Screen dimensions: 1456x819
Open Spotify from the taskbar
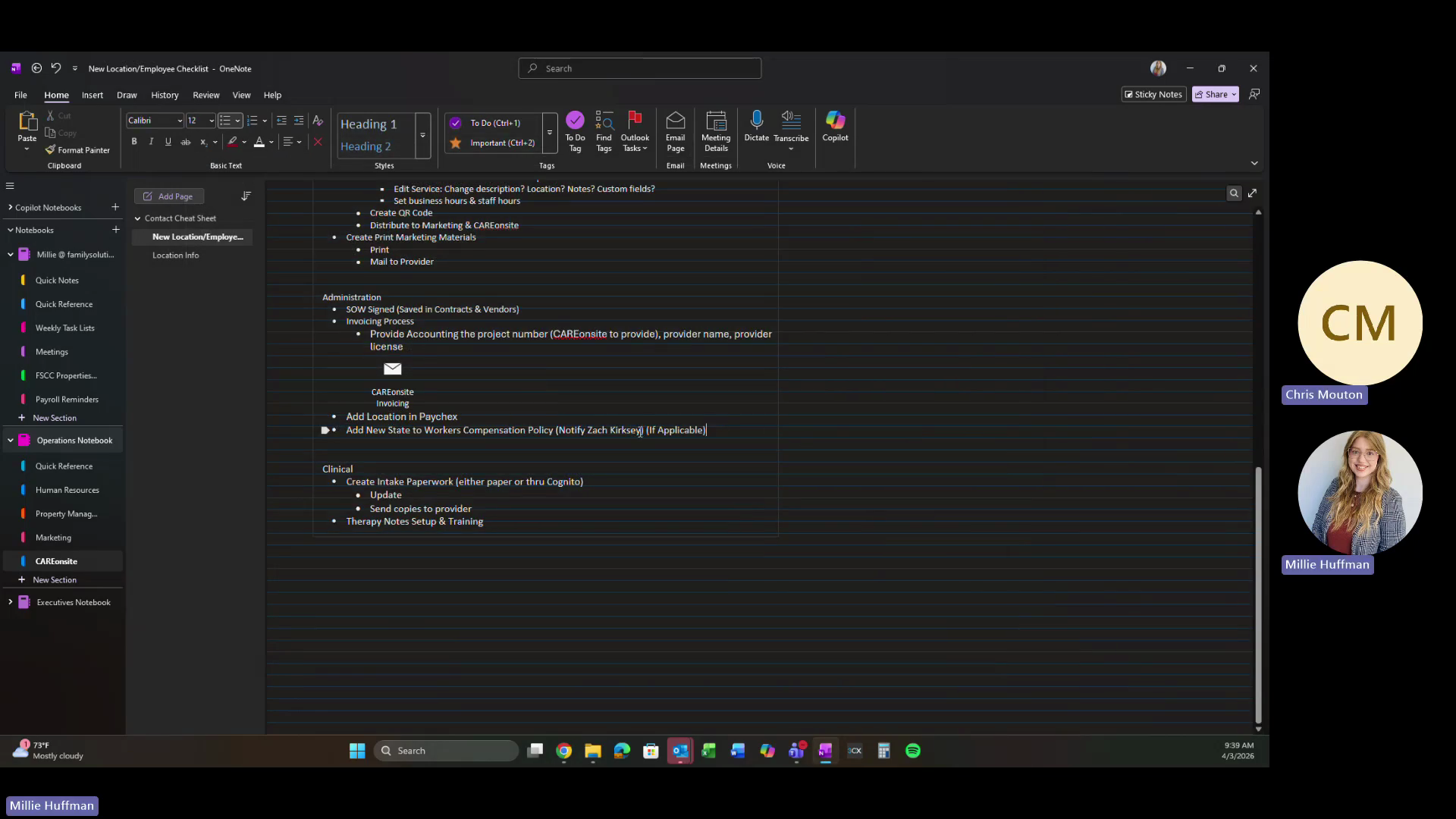pos(913,751)
